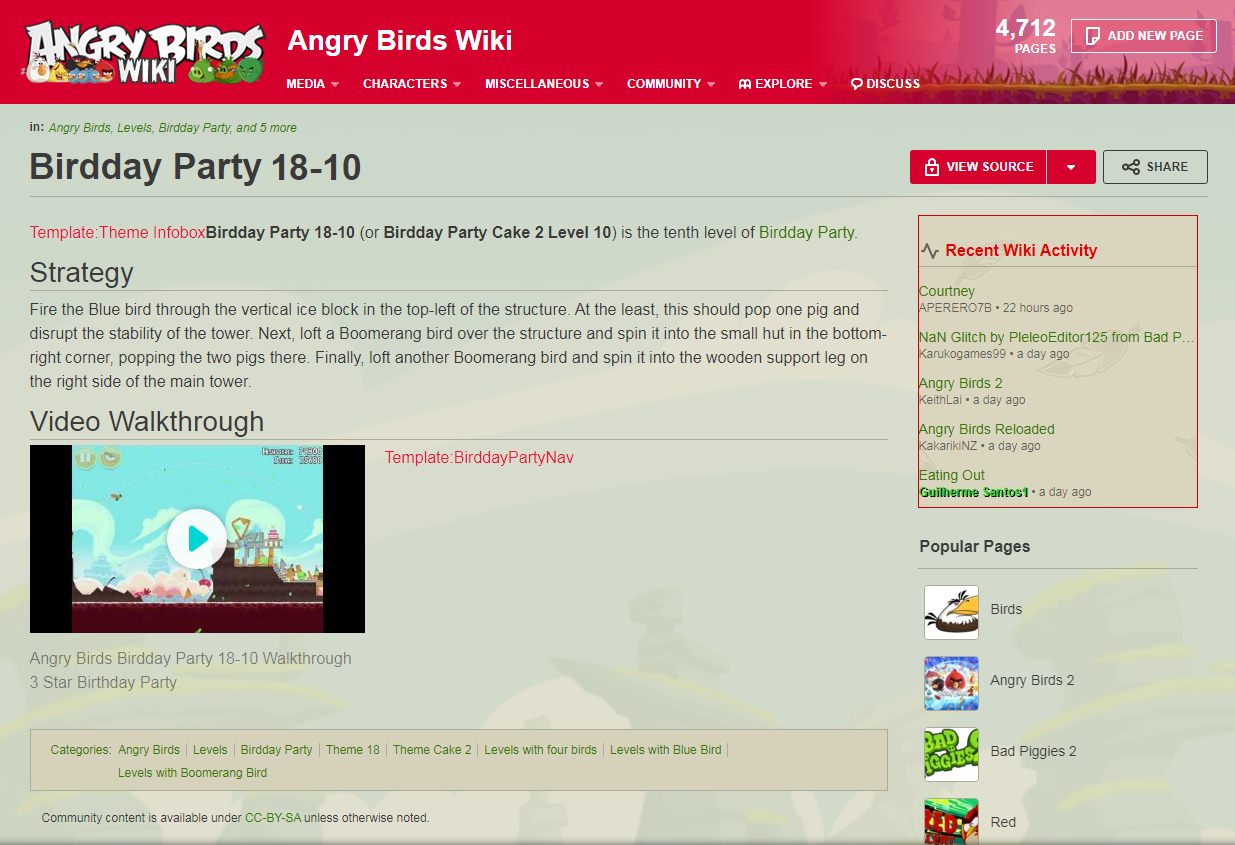
Task: Open the Miscellaneous menu
Action: 544,84
